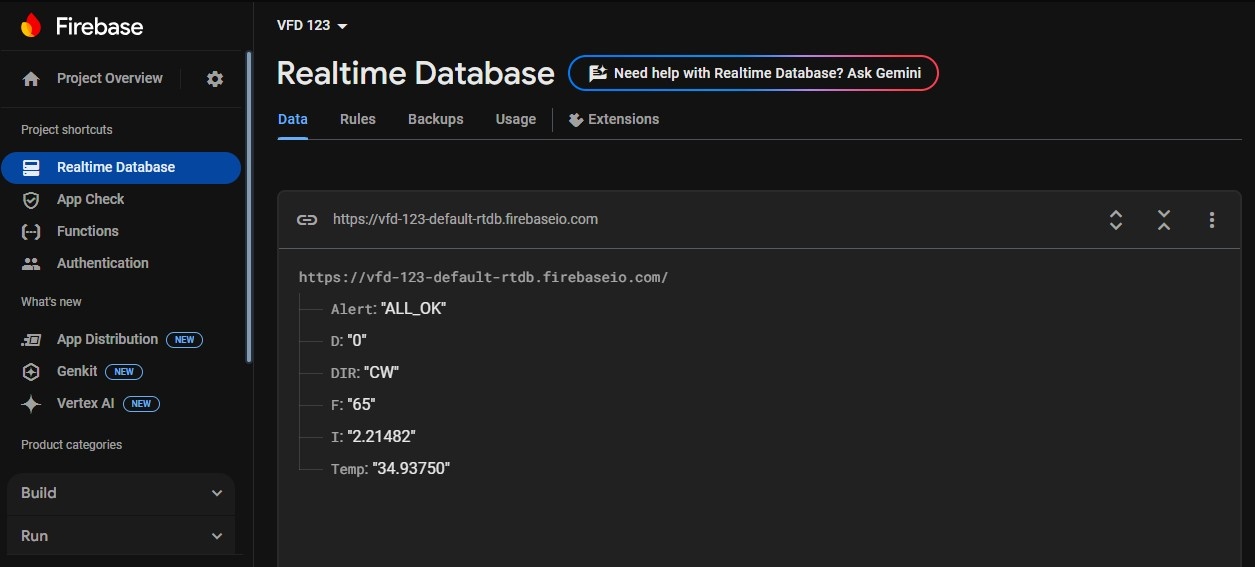1255x567 pixels.
Task: Click the Genkit hexagon icon
Action: (x=31, y=372)
